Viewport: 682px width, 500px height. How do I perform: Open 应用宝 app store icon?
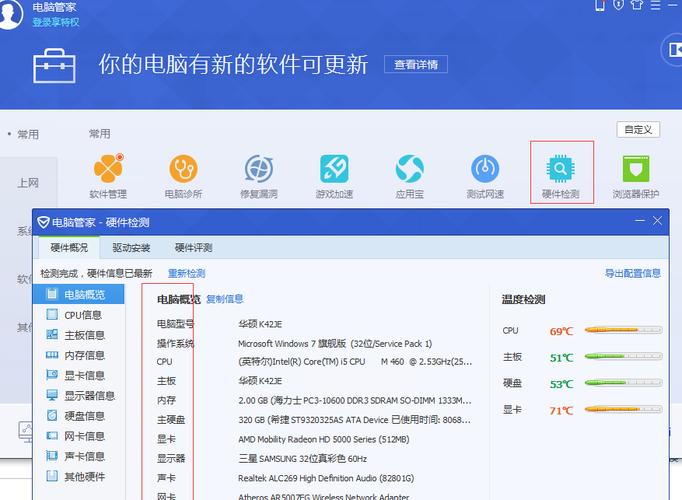tap(409, 168)
